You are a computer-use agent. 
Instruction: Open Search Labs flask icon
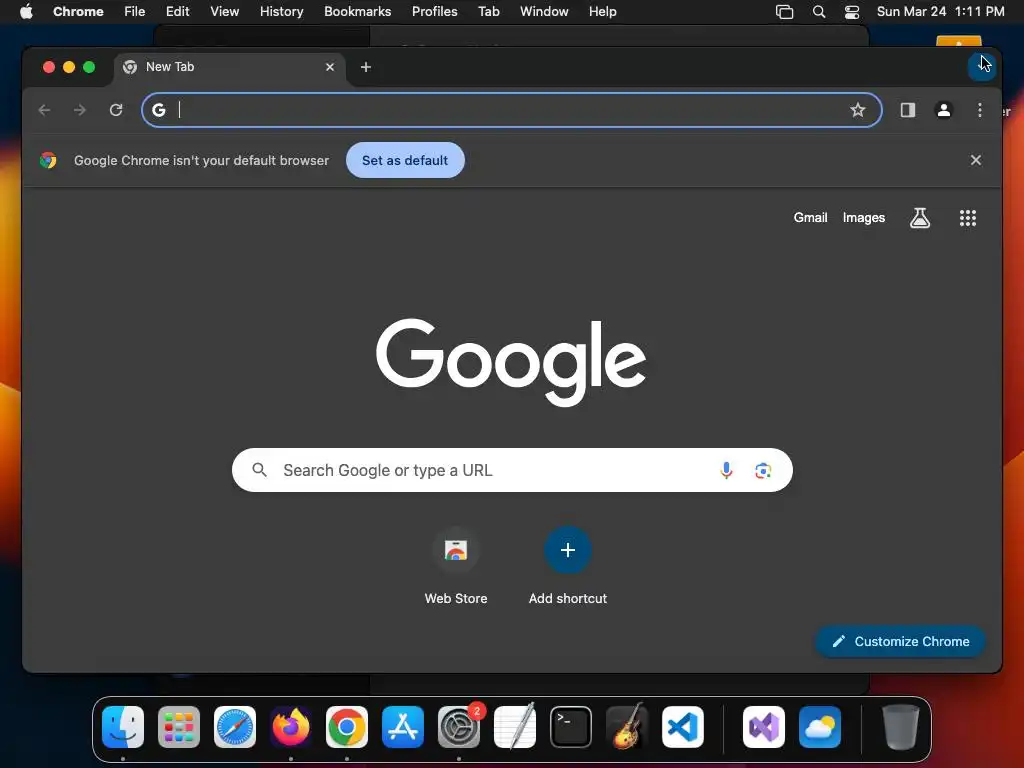tap(920, 217)
